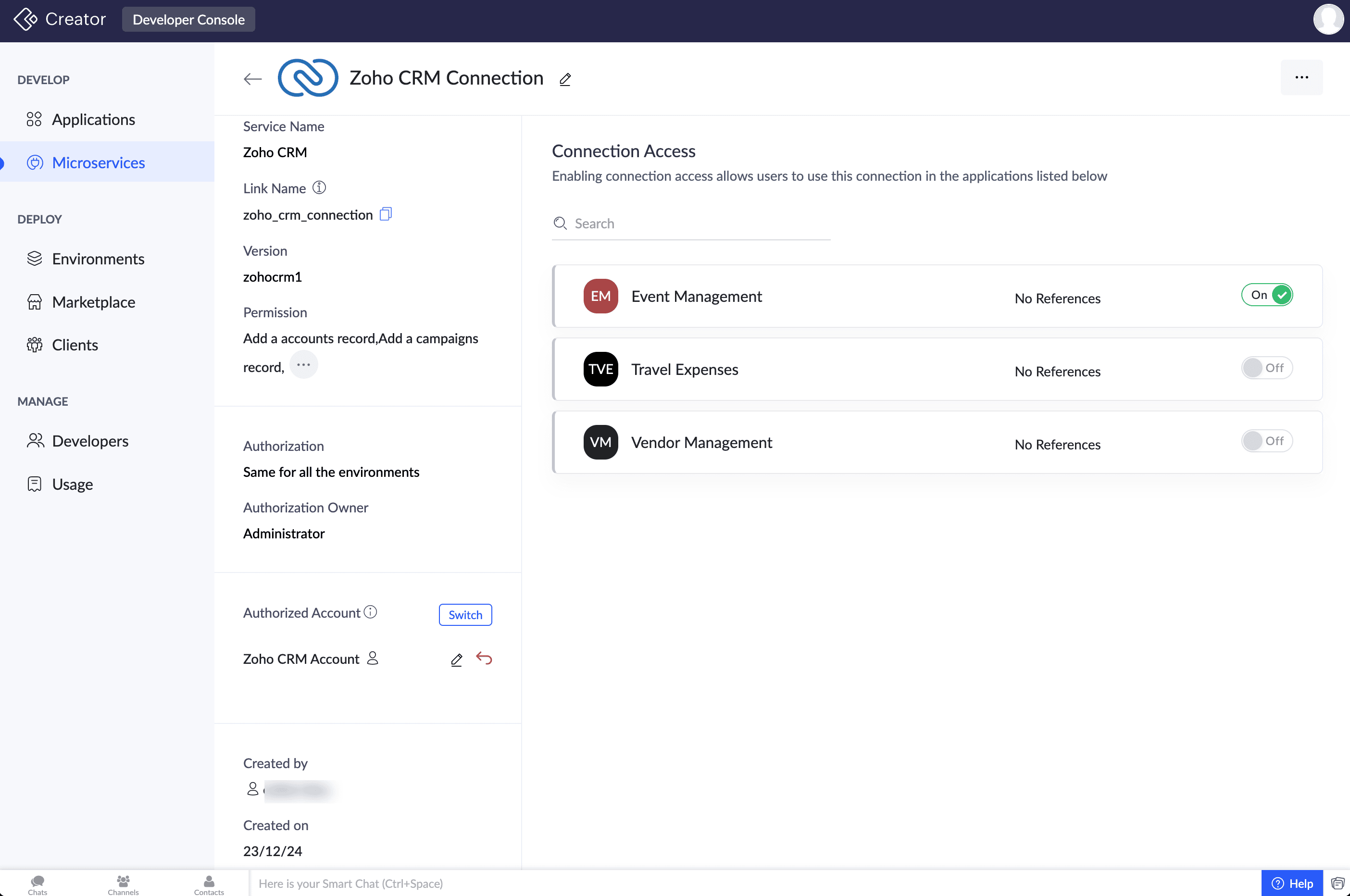Go to Applications in the sidebar
1350x896 pixels.
coord(93,119)
